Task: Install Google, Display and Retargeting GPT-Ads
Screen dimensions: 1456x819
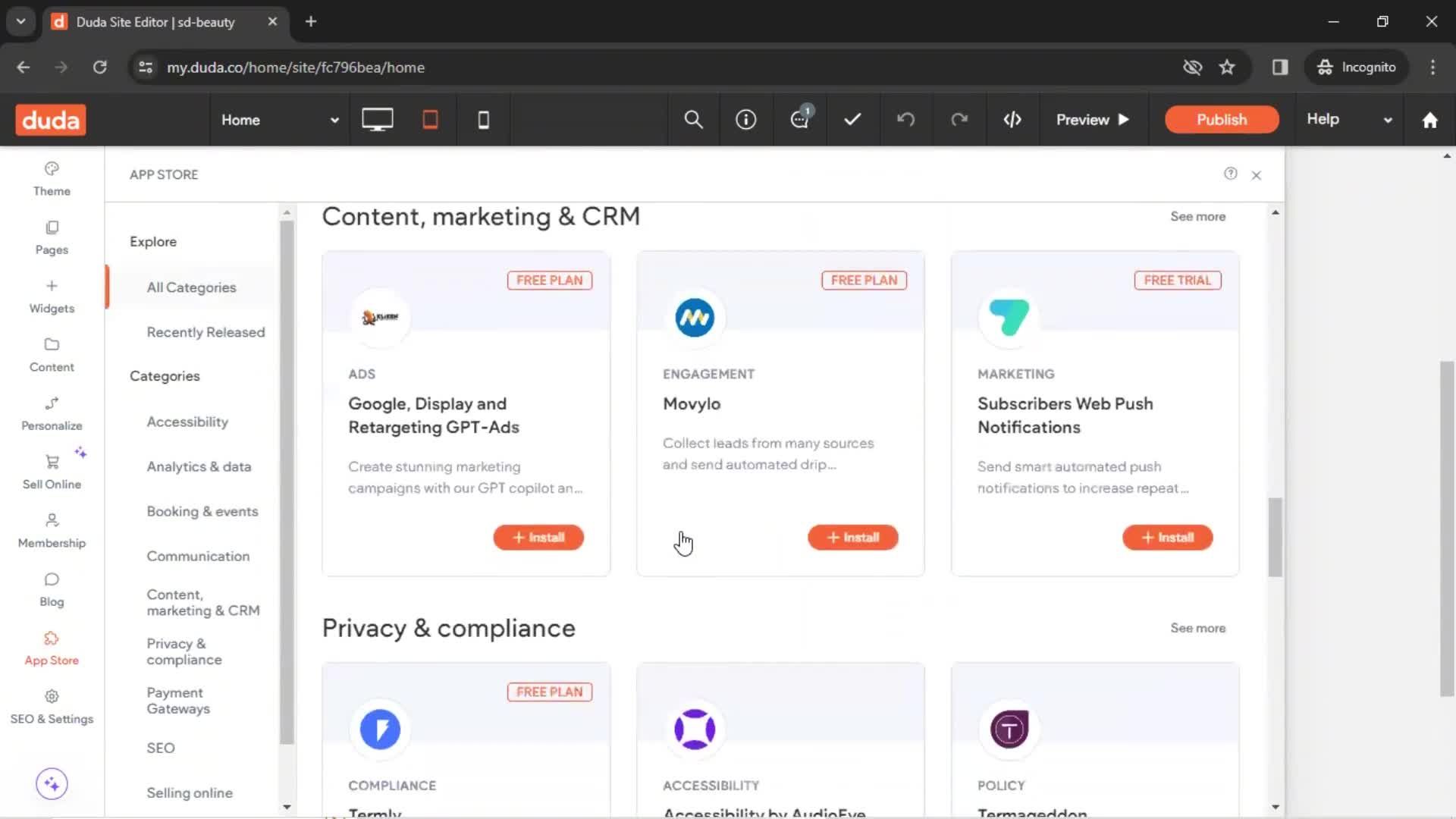Action: 538,537
